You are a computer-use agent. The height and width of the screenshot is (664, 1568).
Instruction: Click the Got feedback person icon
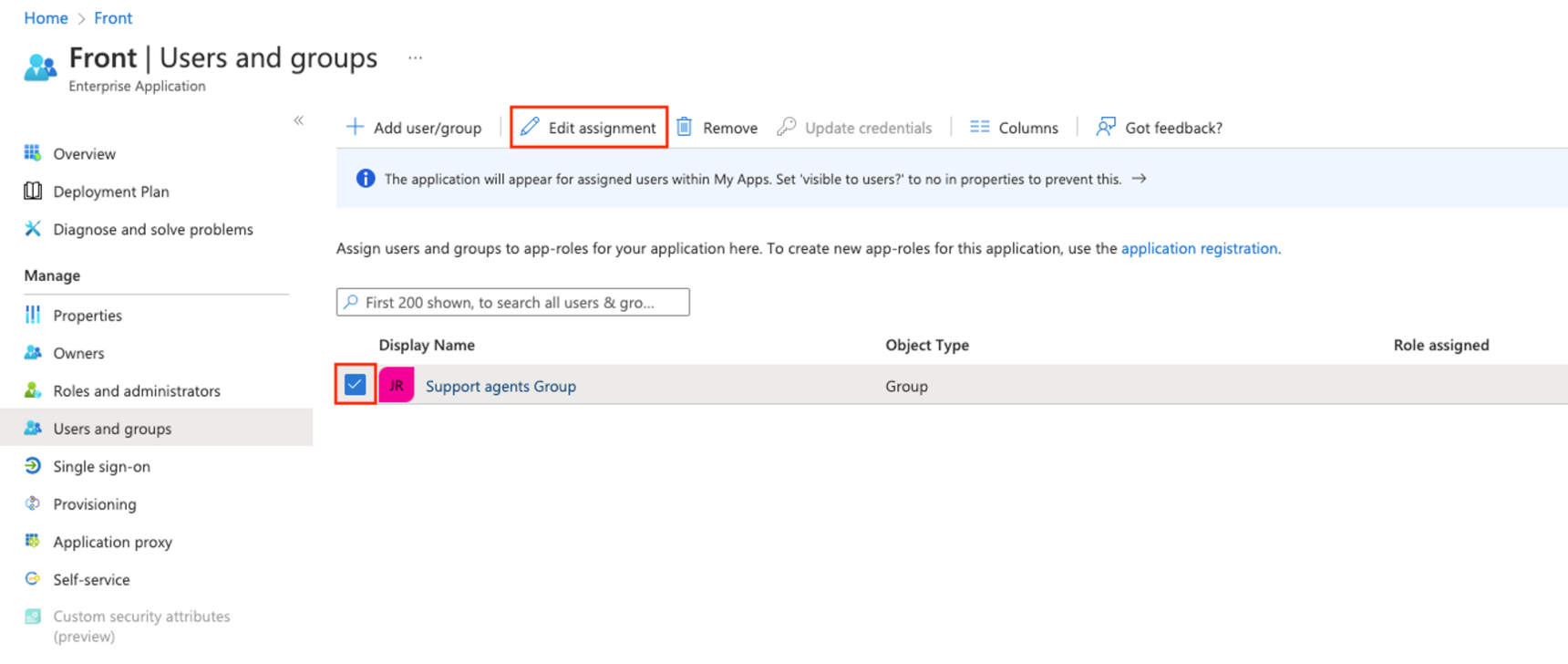(x=1106, y=127)
